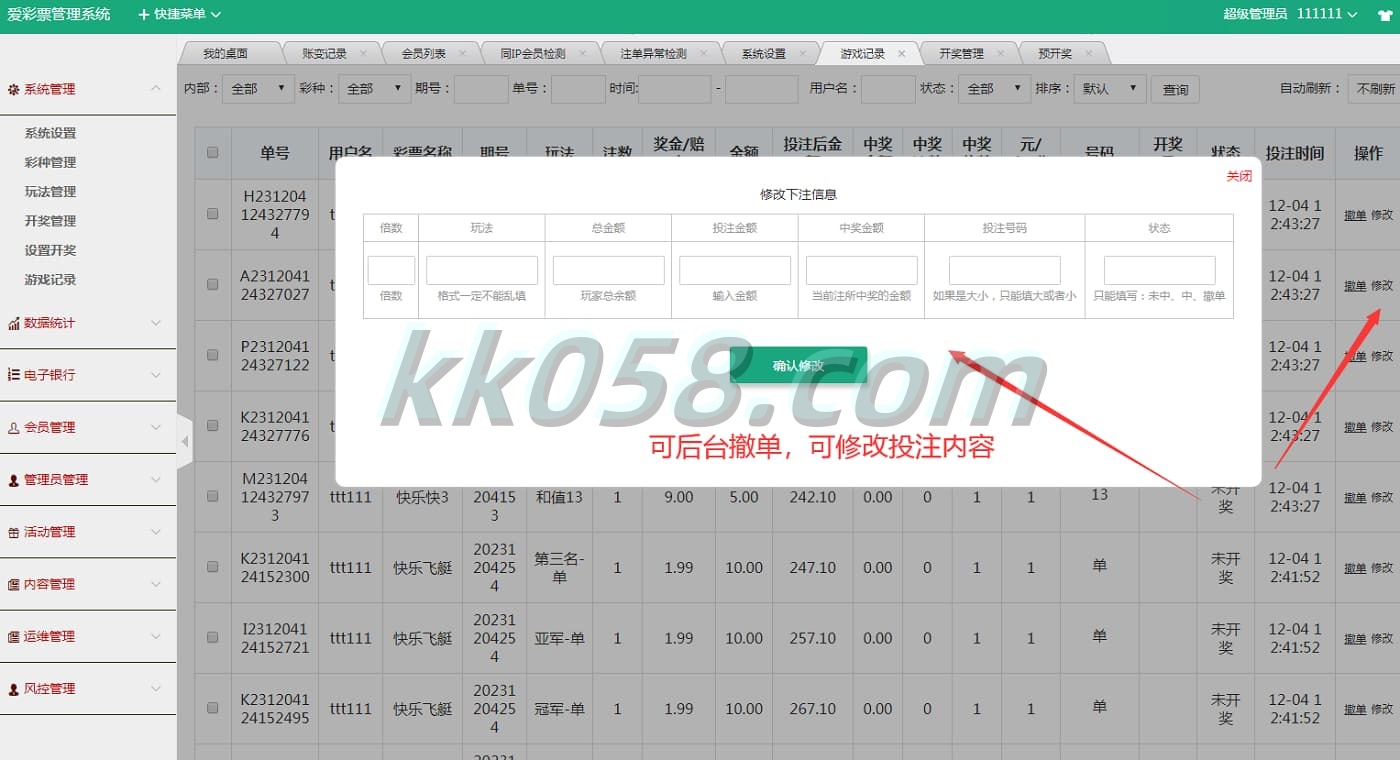The width and height of the screenshot is (1400, 760).
Task: Click 撤单 for order A231204124327027
Action: (1354, 286)
